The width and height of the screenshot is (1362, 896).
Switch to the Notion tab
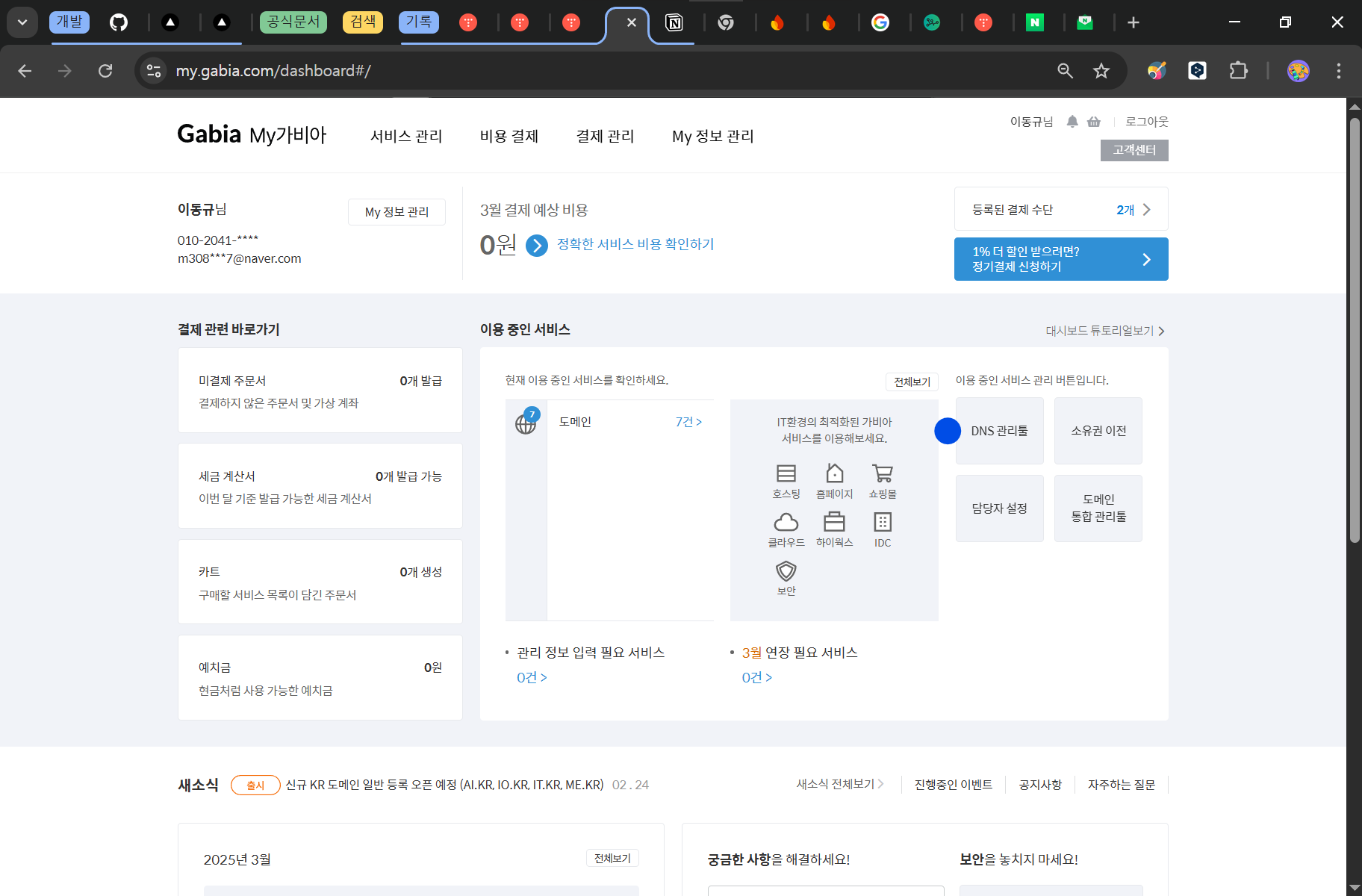pyautogui.click(x=674, y=22)
